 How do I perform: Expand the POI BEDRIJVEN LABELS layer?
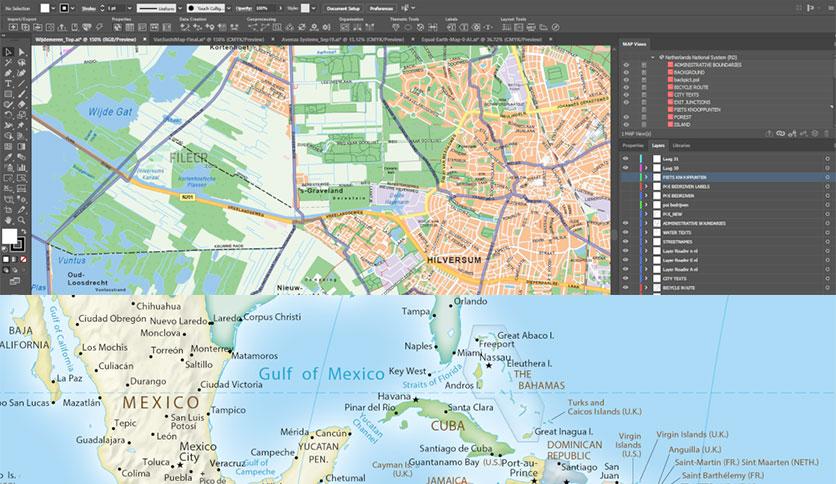[646, 187]
